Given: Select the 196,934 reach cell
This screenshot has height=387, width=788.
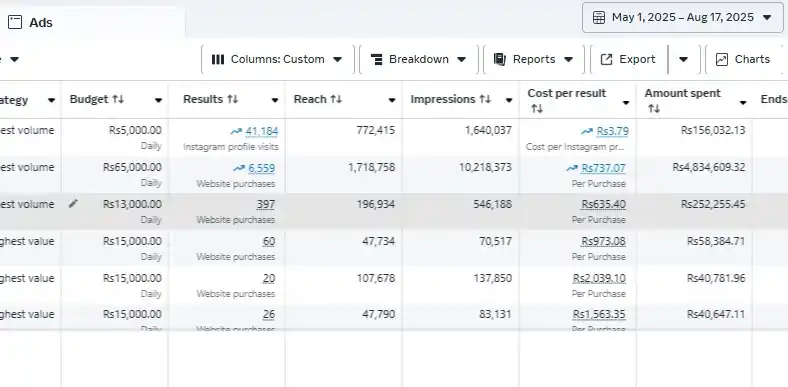Looking at the screenshot, I should click(x=344, y=211).
